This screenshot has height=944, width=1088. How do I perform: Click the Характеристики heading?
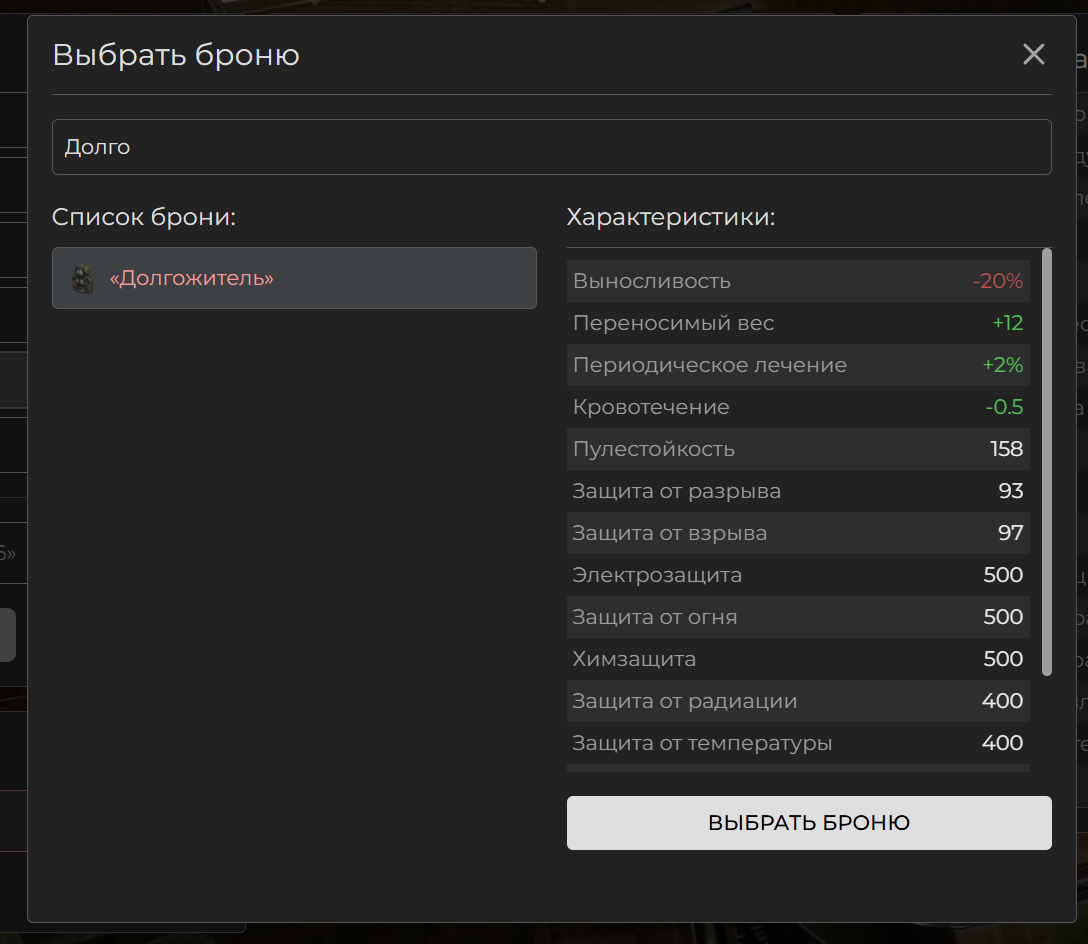point(670,217)
